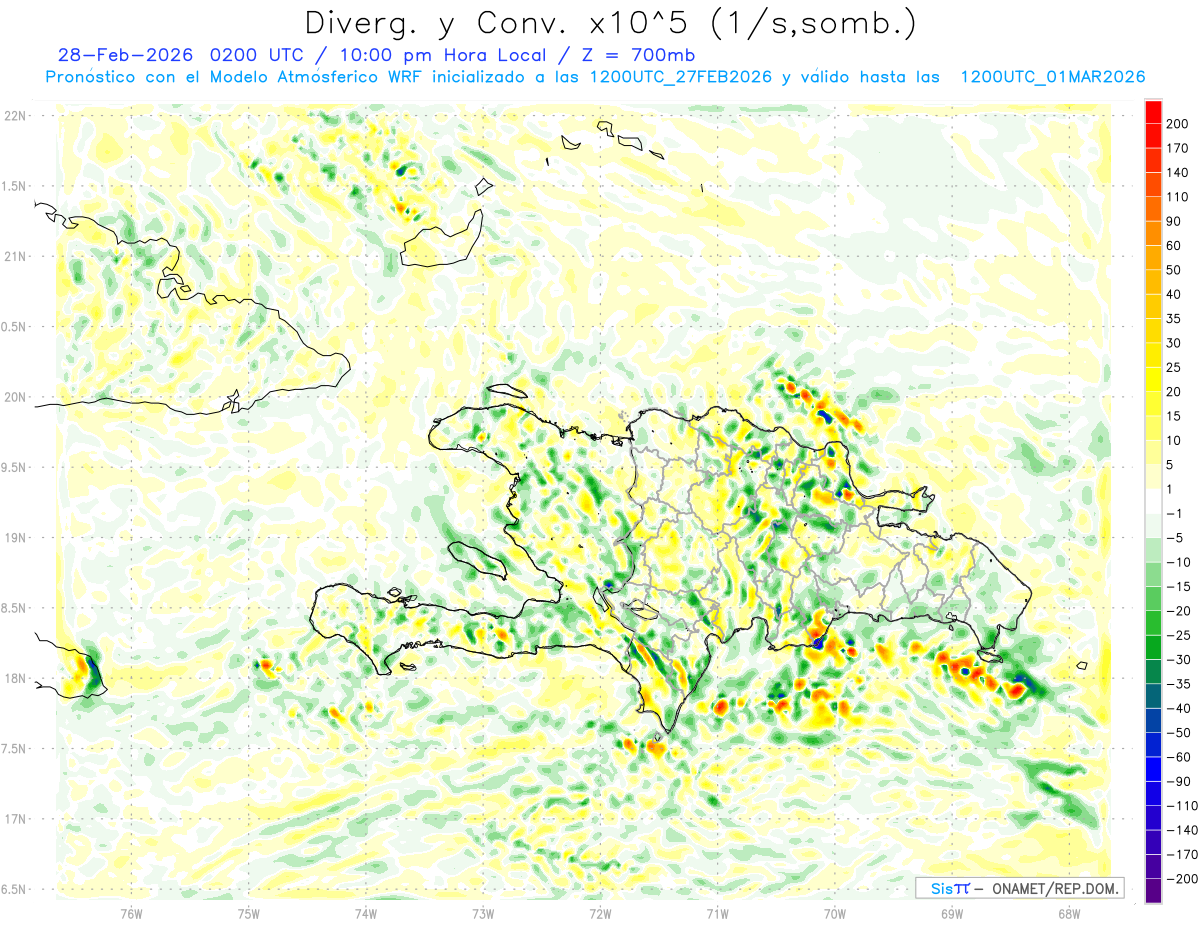The width and height of the screenshot is (1200, 927).
Task: Click the '76W' longitude label
Action: click(131, 913)
